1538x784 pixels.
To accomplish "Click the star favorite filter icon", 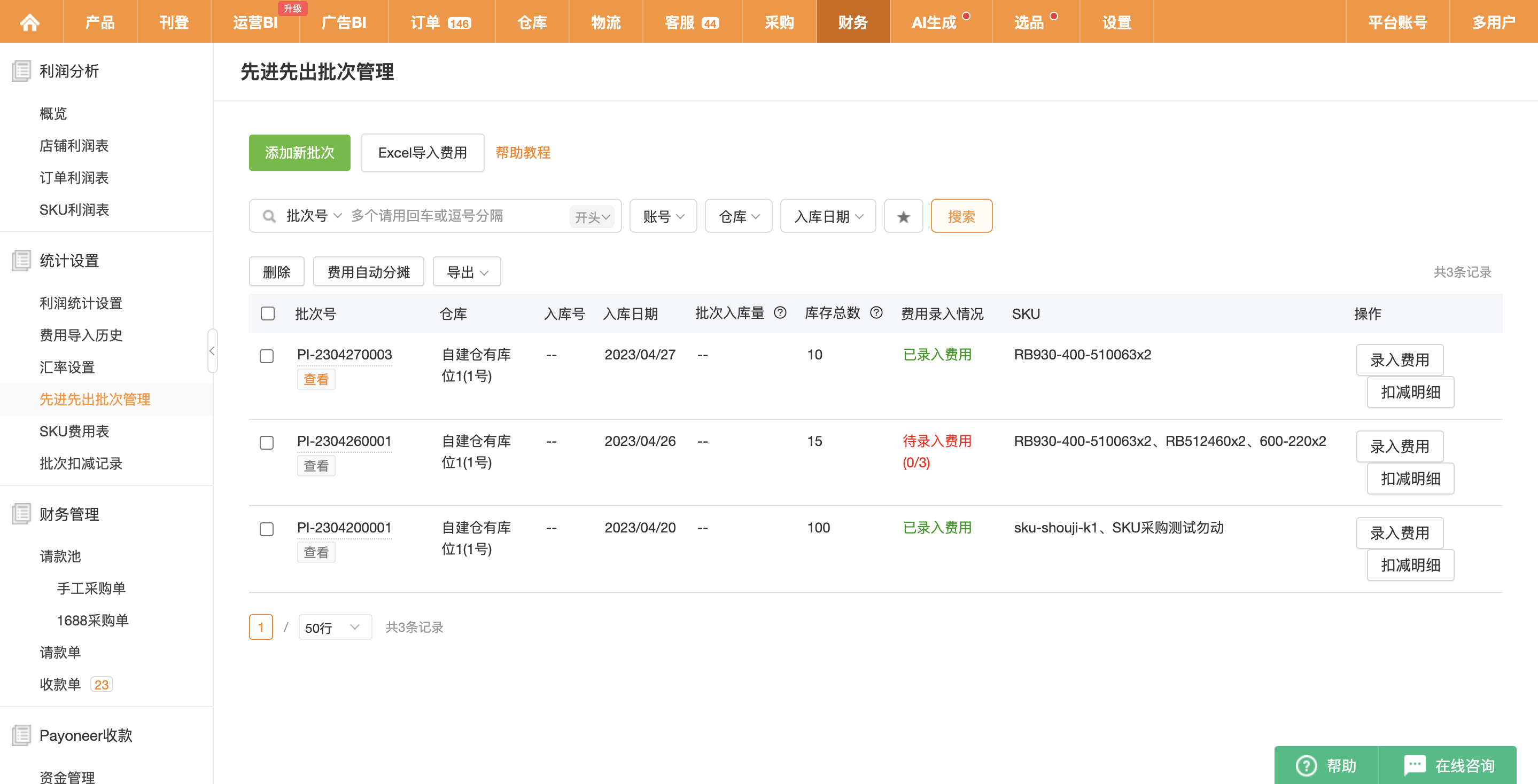I will 903,217.
